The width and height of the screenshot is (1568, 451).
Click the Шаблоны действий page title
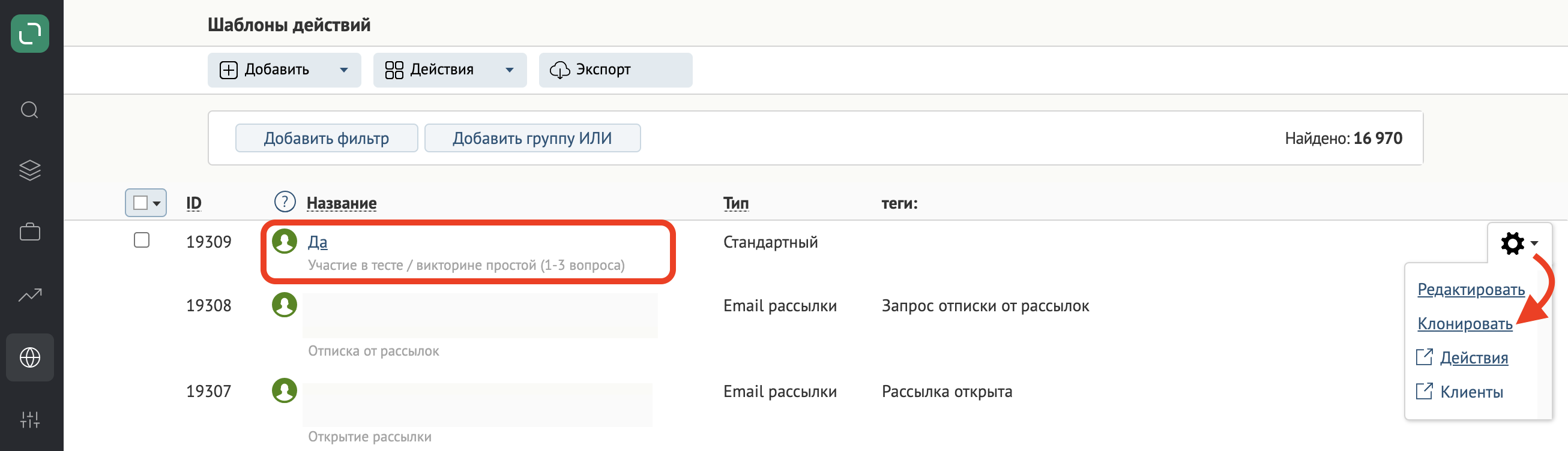click(289, 25)
